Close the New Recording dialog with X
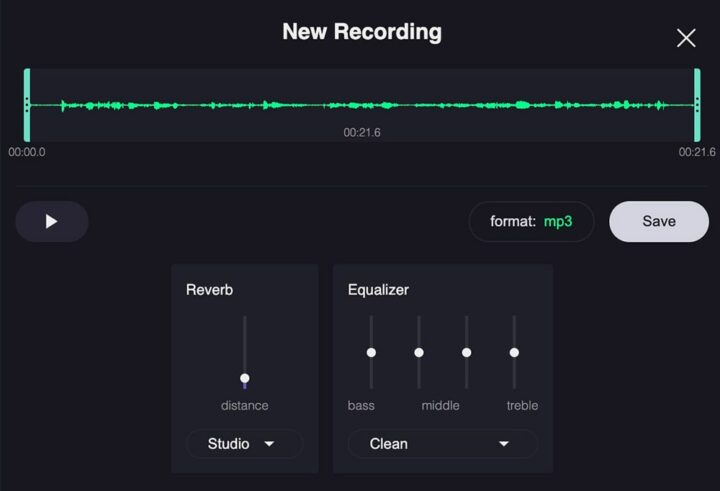 tap(686, 38)
